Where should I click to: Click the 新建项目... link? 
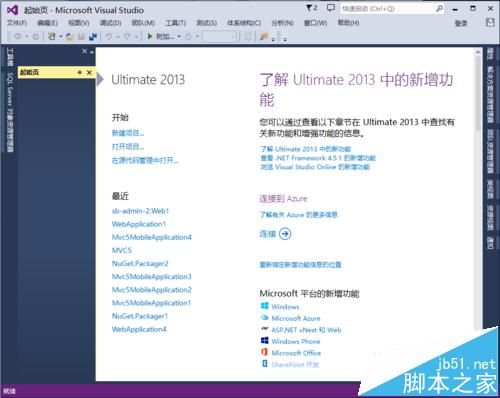[x=128, y=133]
